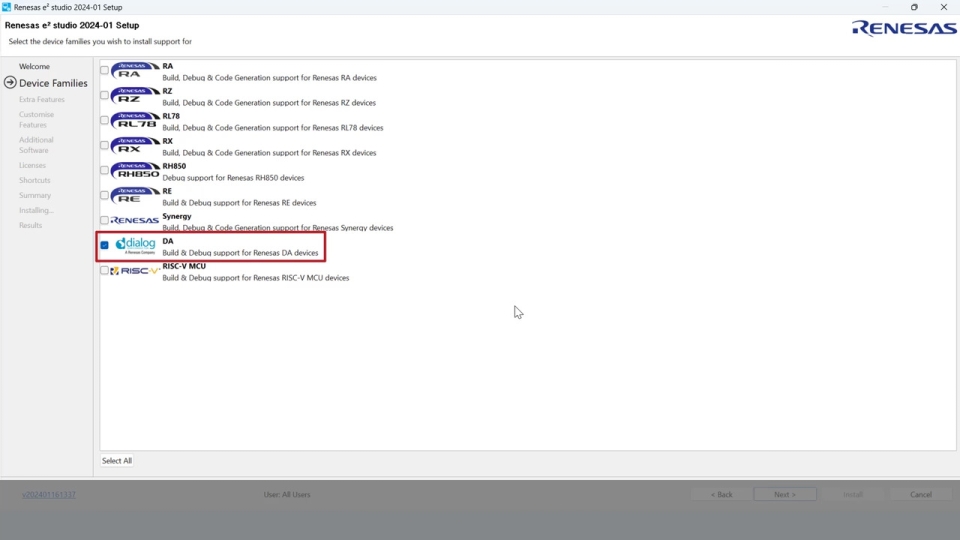Click the Dialog DA family logo icon
Screen dimensions: 960x540
pos(135,245)
